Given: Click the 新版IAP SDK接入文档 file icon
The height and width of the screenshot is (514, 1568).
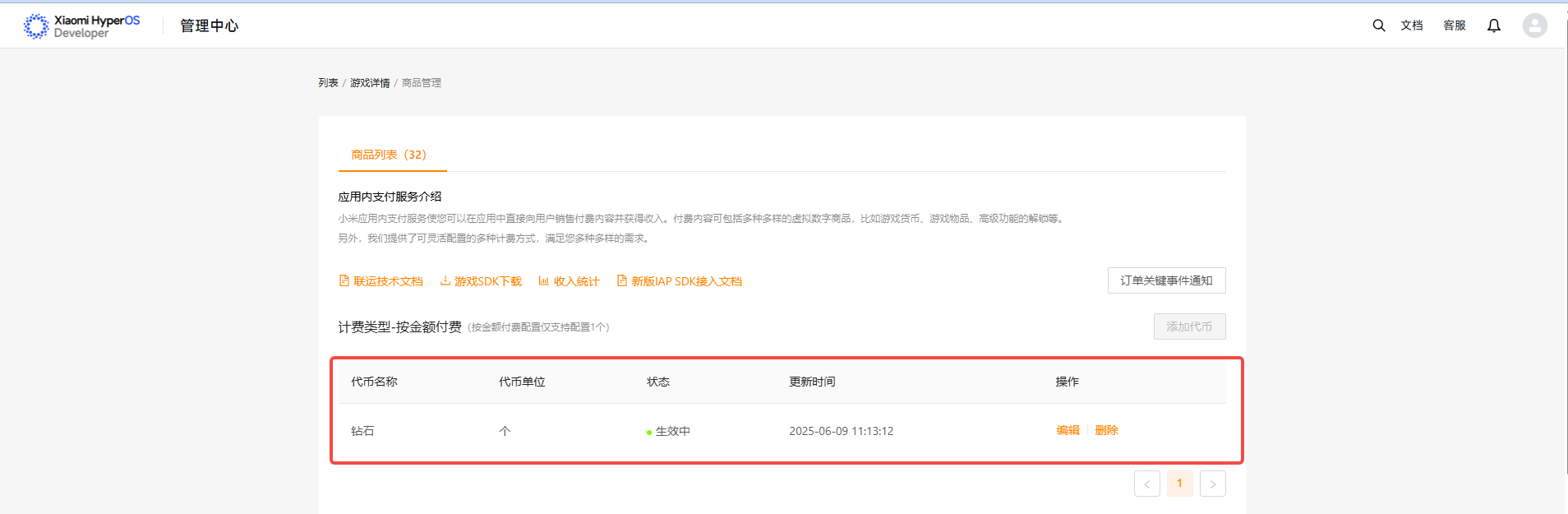Looking at the screenshot, I should point(622,280).
